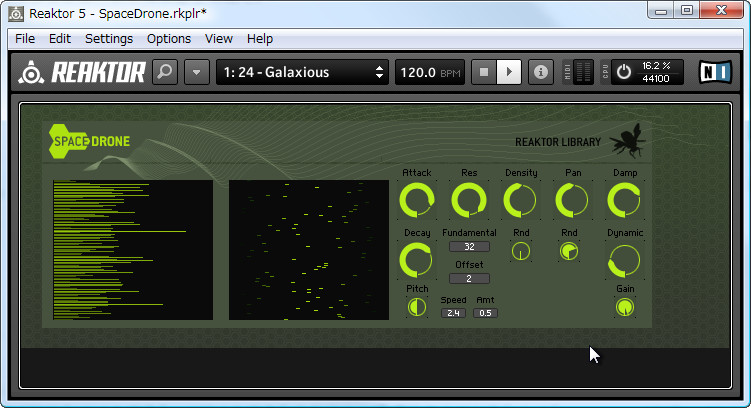The width and height of the screenshot is (751, 408).
Task: Click the Pan knob
Action: click(572, 200)
